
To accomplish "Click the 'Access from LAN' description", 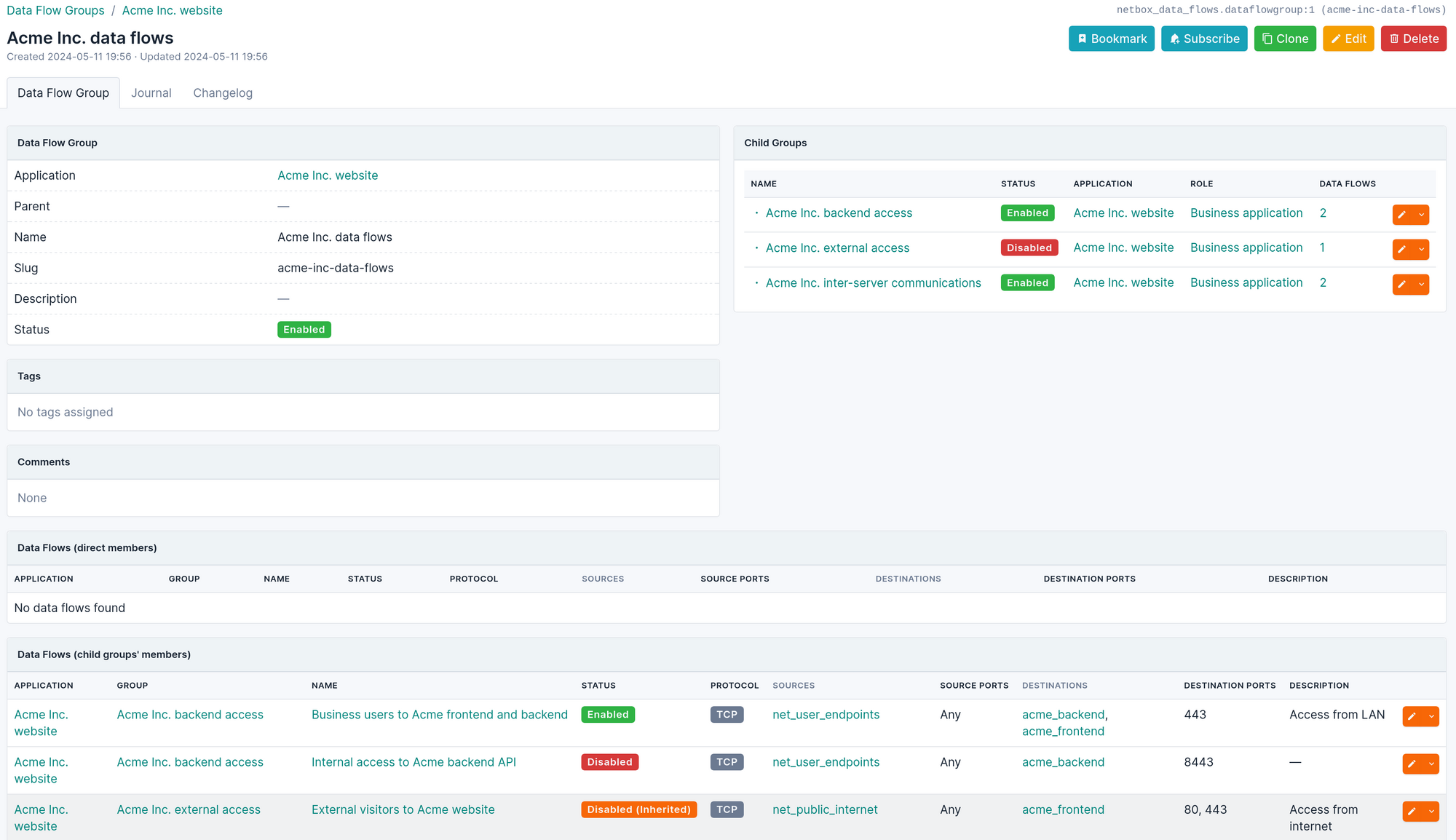I will click(x=1337, y=715).
